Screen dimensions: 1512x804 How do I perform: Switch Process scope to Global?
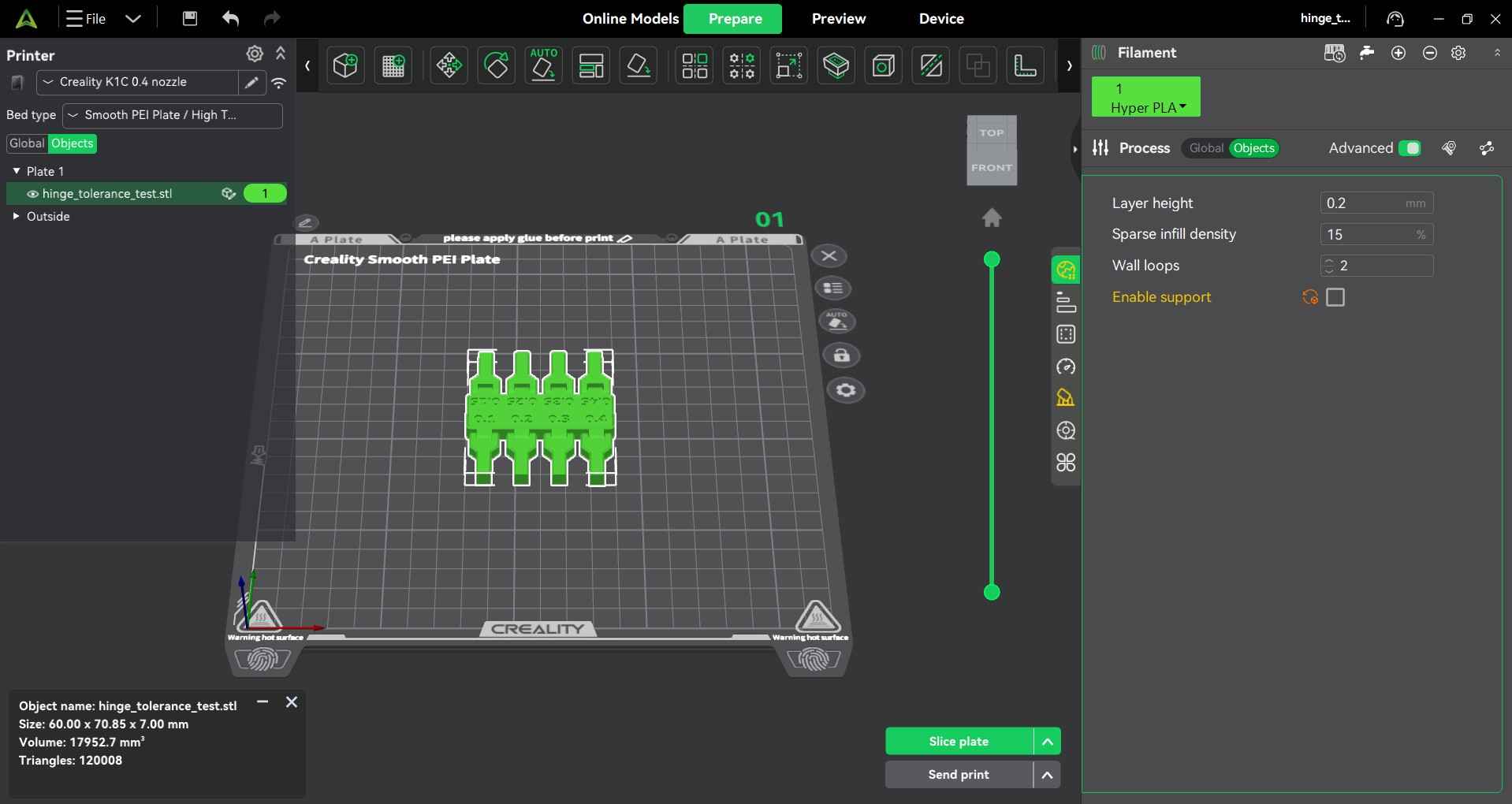click(x=1206, y=148)
